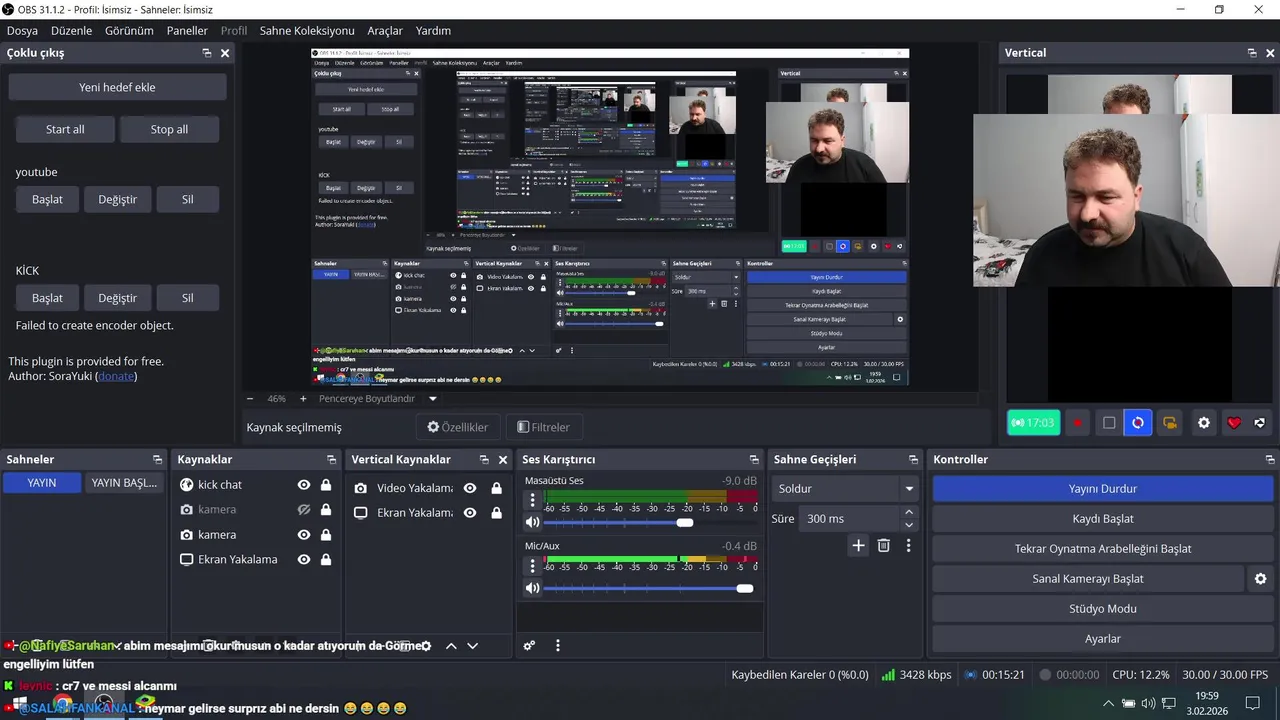Image resolution: width=1280 pixels, height=720 pixels.
Task: Start recording with Vertical panel red dot icon
Action: pos(1077,423)
